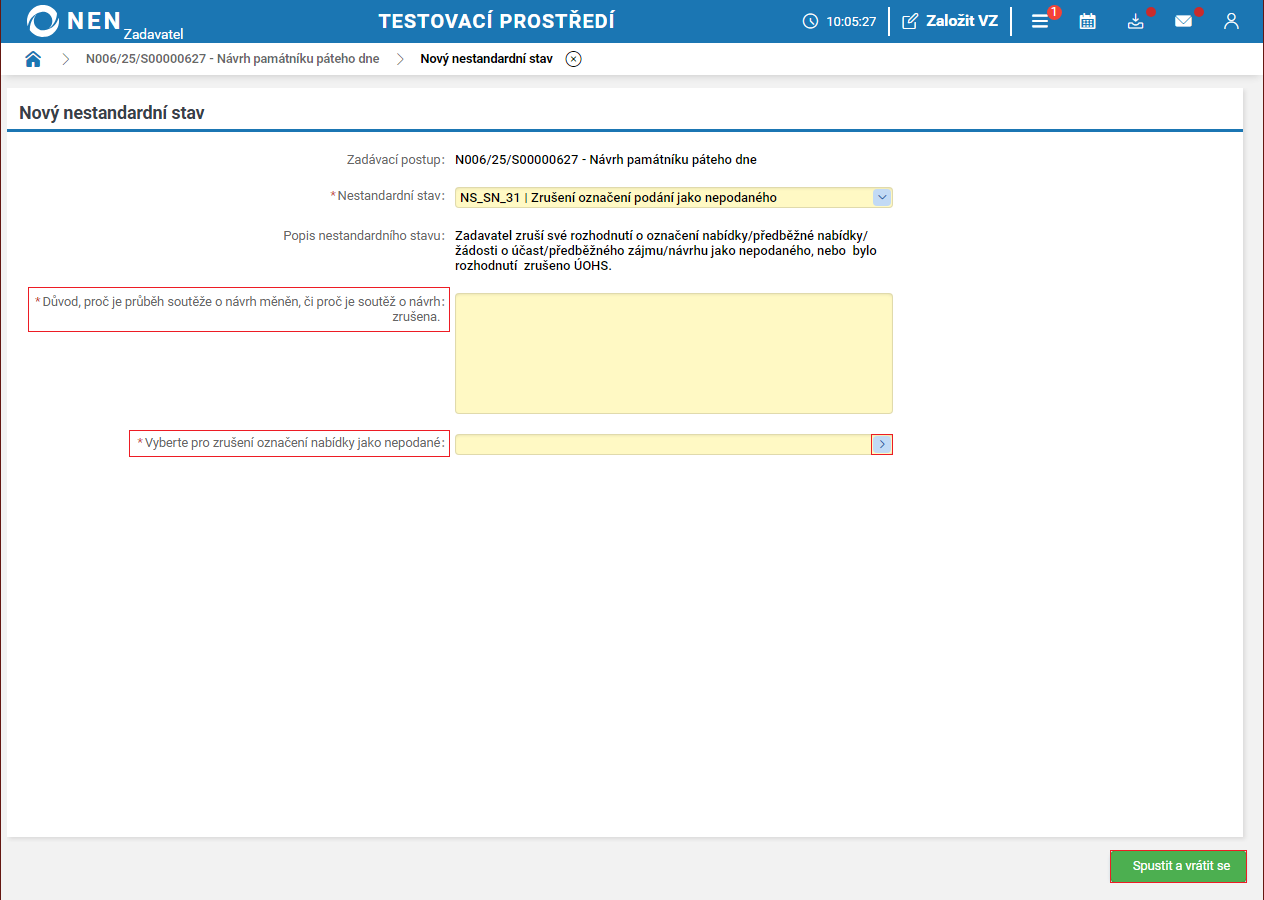Image resolution: width=1264 pixels, height=900 pixels.
Task: Click the NEN logo in header
Action: click(x=75, y=21)
